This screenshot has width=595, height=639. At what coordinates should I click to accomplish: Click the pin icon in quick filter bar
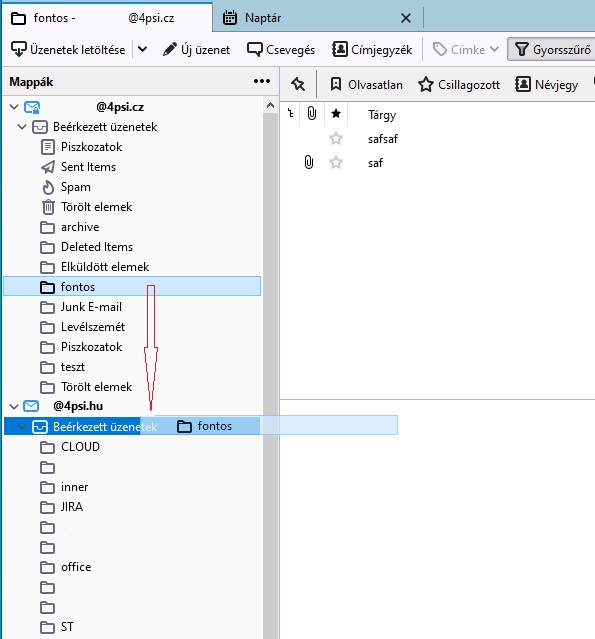[x=298, y=84]
